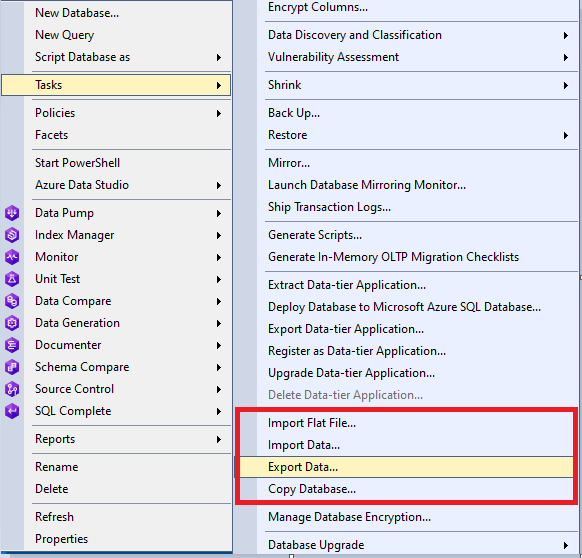The width and height of the screenshot is (582, 558).
Task: Choose Facets from the menu
Action: click(52, 135)
